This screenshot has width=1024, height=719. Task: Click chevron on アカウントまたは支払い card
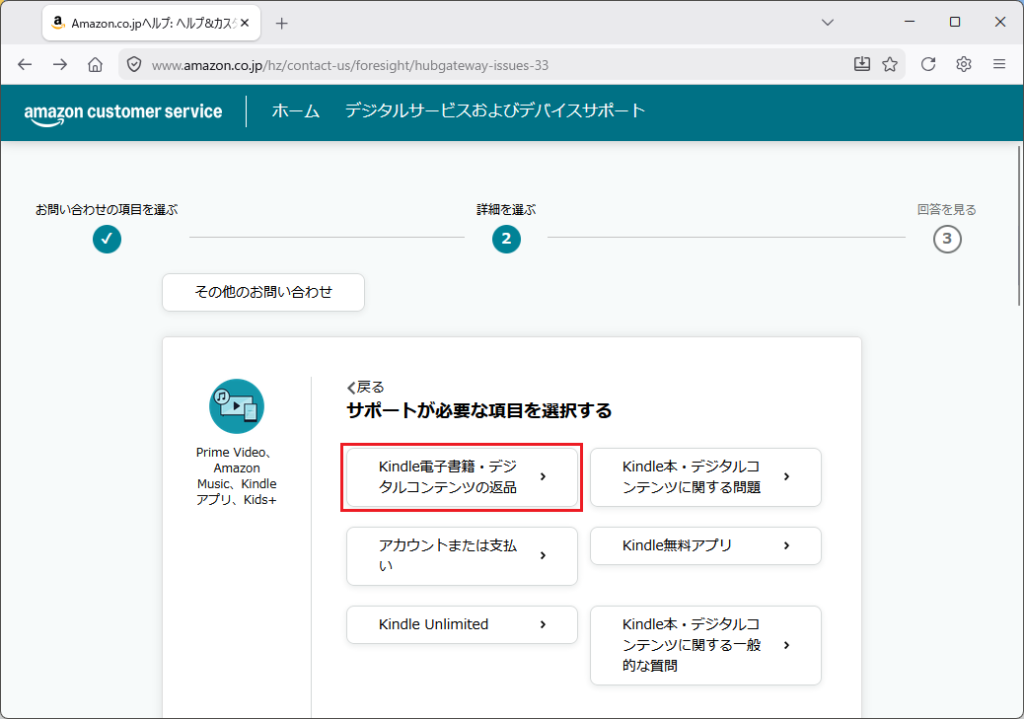[x=543, y=556]
